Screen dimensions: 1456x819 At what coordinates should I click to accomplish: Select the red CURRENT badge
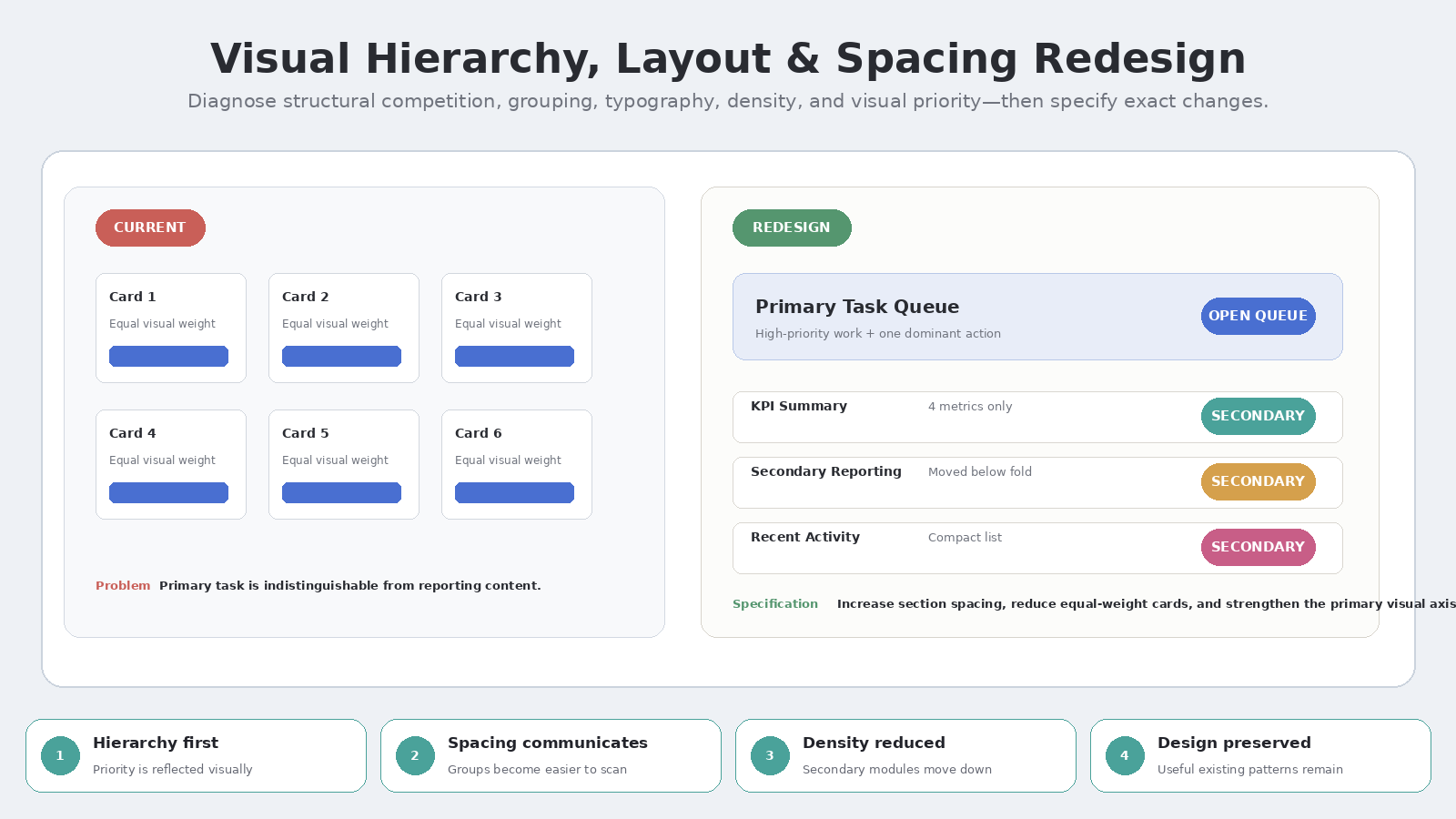pos(150,227)
